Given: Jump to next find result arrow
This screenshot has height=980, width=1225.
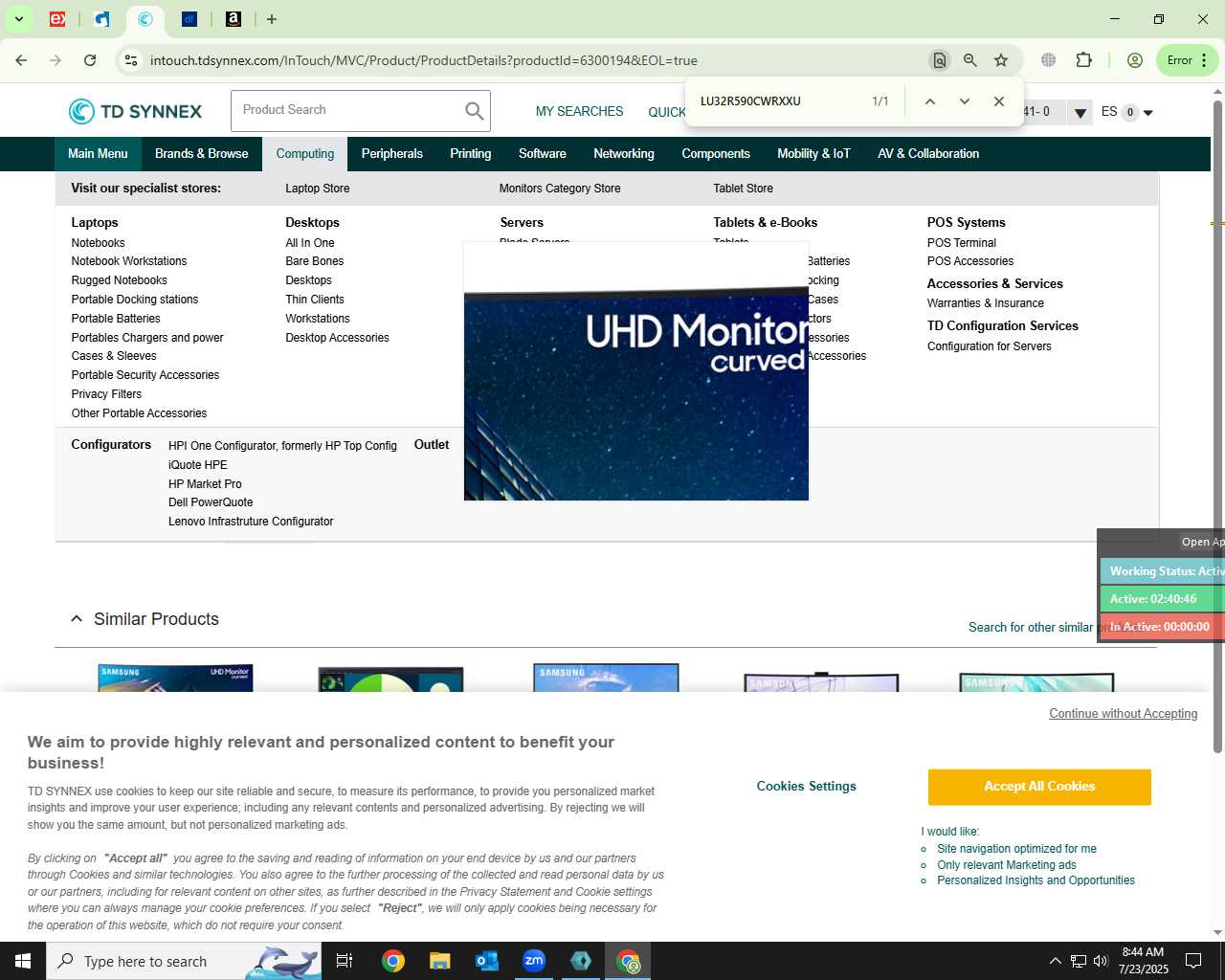Looking at the screenshot, I should tap(965, 101).
